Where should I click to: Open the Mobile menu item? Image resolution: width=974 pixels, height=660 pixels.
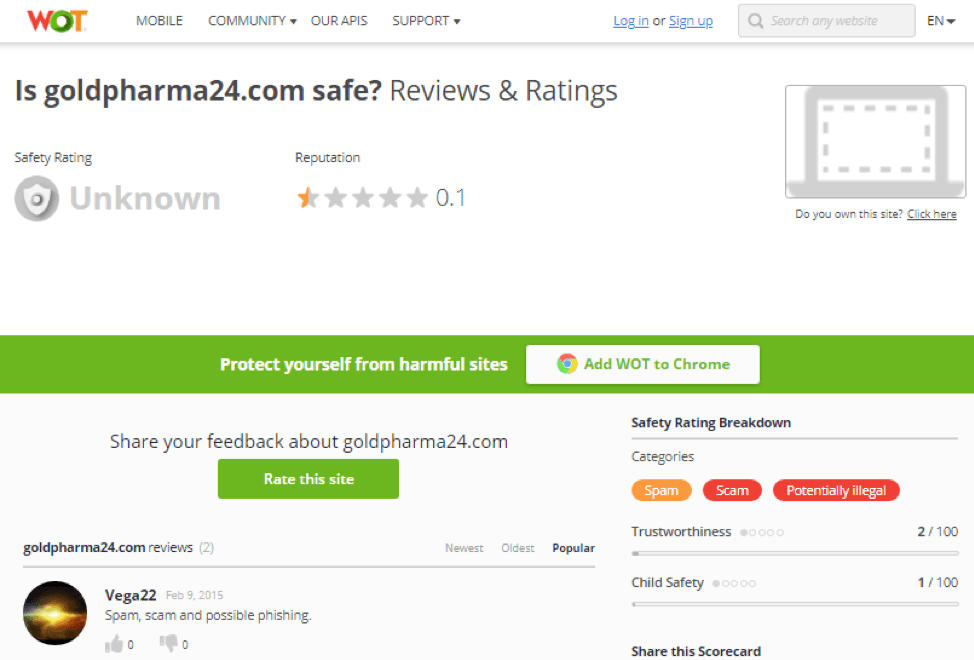click(160, 21)
